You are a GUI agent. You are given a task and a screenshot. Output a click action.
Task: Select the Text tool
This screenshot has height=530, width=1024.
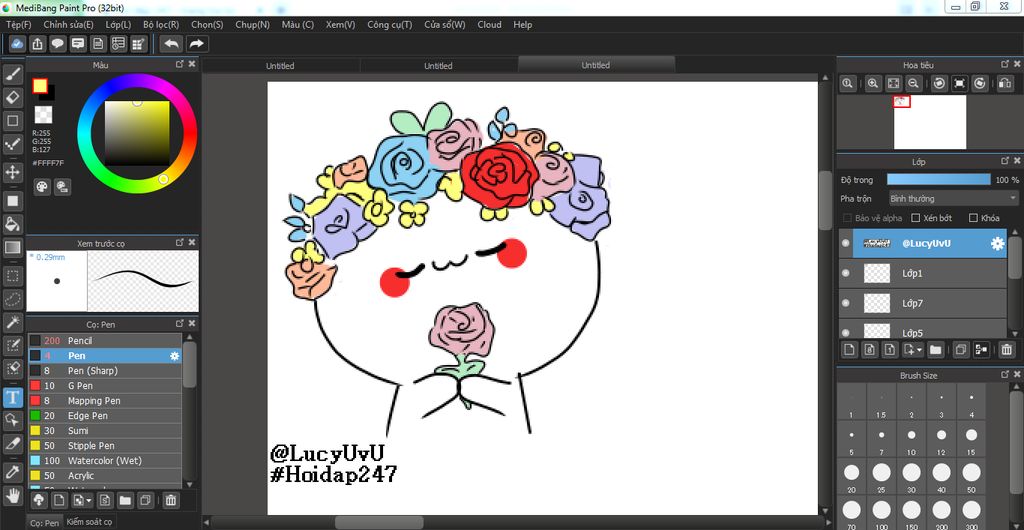point(12,397)
